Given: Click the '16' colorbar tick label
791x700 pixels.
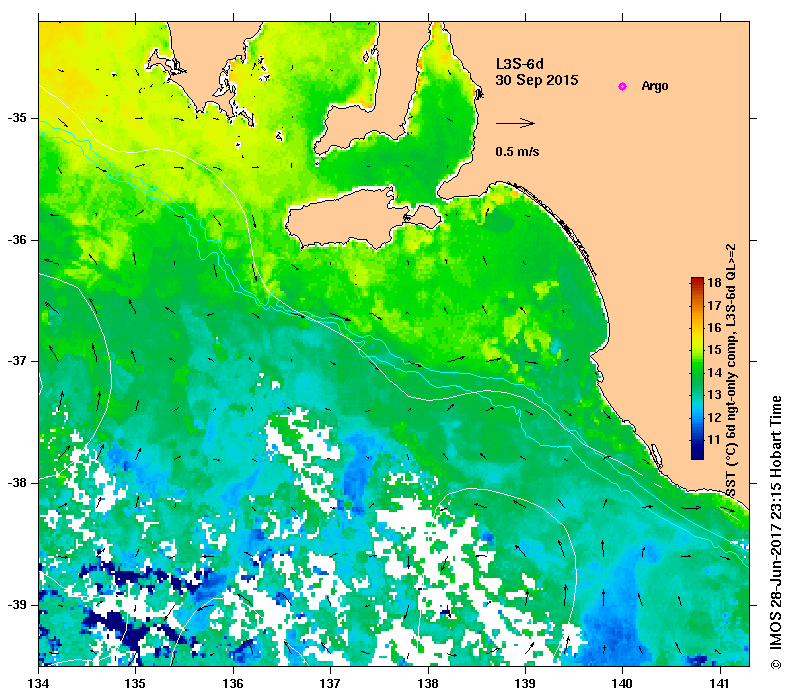Looking at the screenshot, I should point(714,328).
